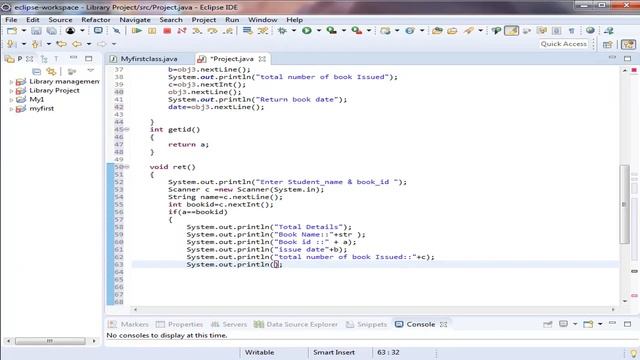Viewport: 640px width, 360px height.
Task: Click the Save All toolbar icon
Action: [52, 31]
